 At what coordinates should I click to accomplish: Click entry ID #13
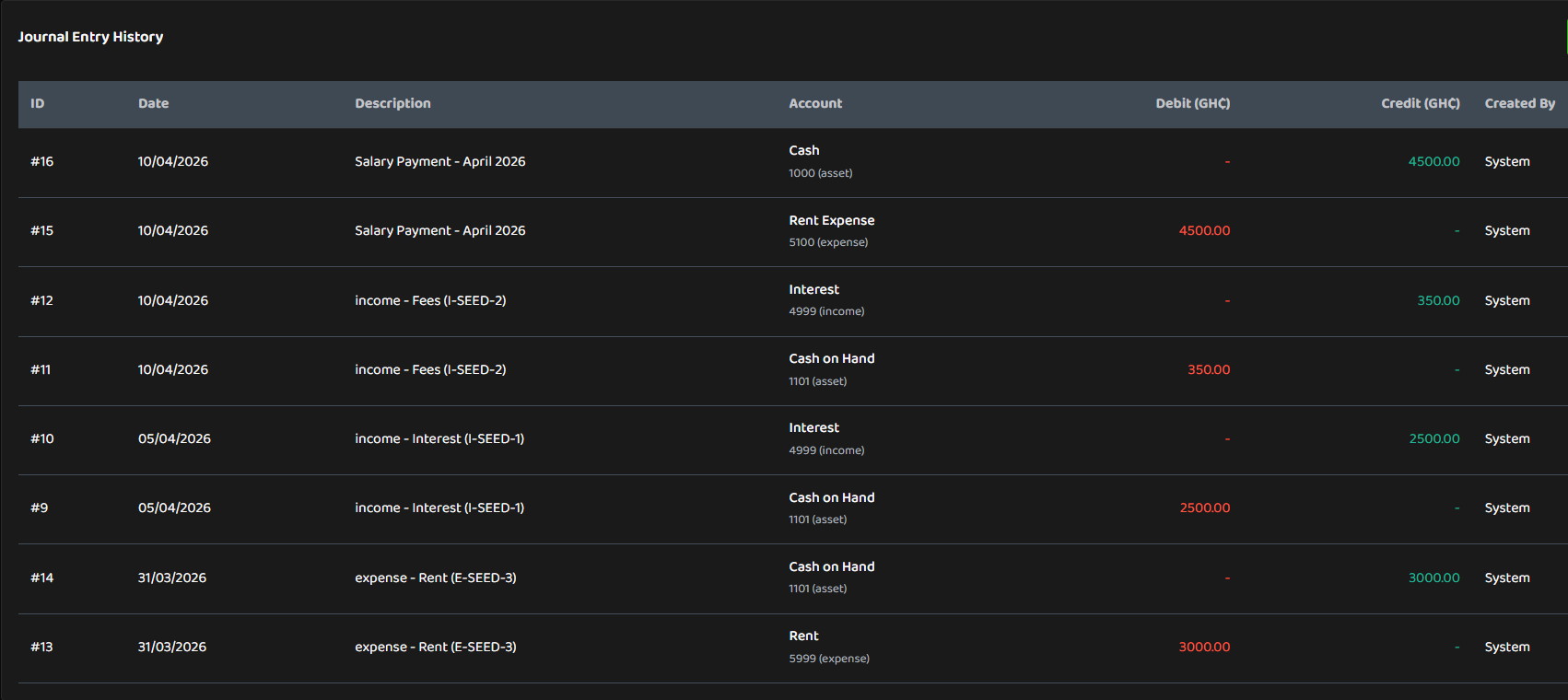pos(42,647)
